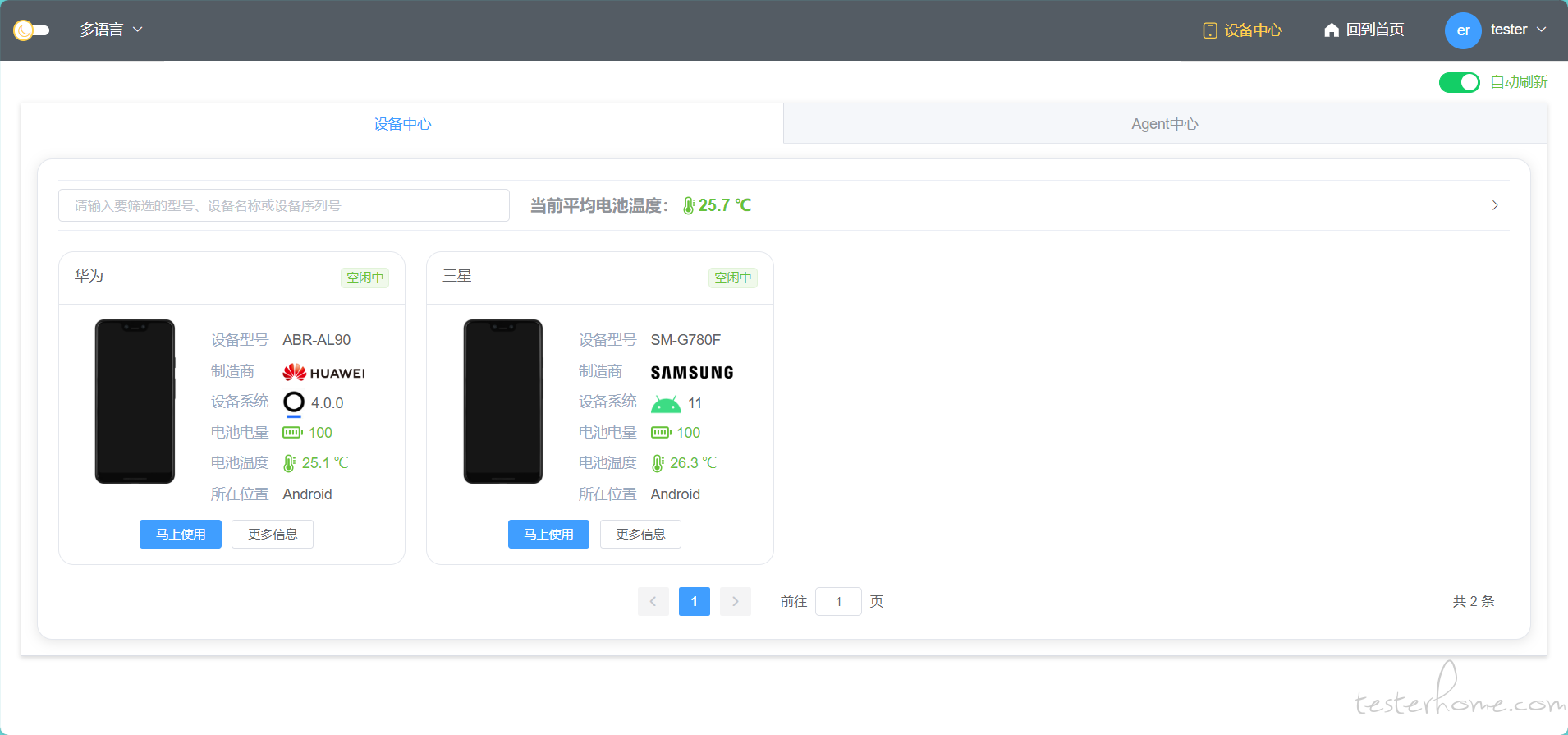Disable the 自动刷新 auto-refresh switch

pos(1459,82)
